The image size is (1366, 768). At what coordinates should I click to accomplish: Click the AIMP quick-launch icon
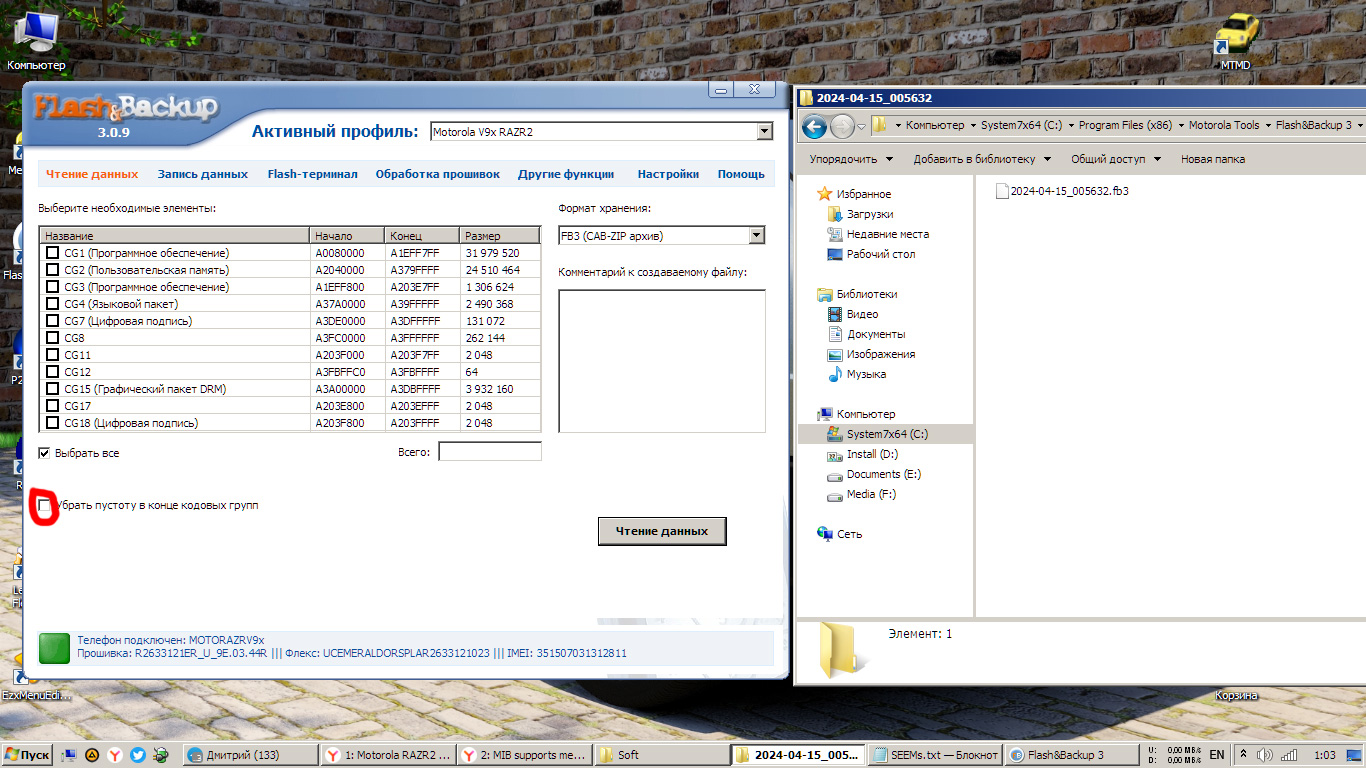pyautogui.click(x=92, y=755)
